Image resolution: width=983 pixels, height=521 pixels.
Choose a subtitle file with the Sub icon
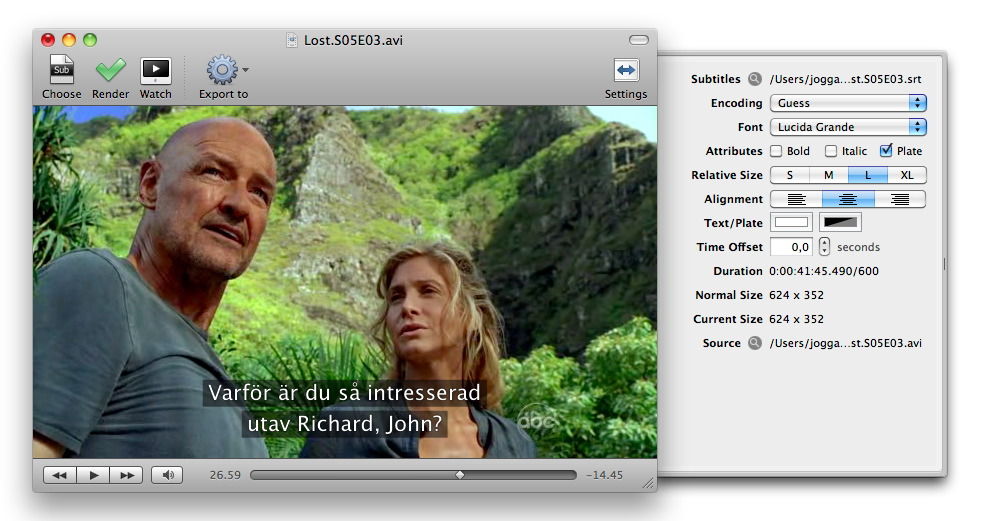[x=61, y=70]
